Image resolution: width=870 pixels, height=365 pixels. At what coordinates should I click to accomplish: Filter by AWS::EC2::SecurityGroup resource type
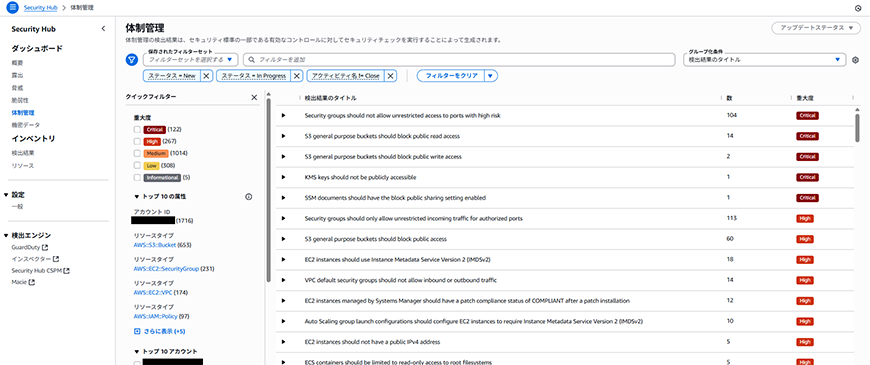[166, 269]
